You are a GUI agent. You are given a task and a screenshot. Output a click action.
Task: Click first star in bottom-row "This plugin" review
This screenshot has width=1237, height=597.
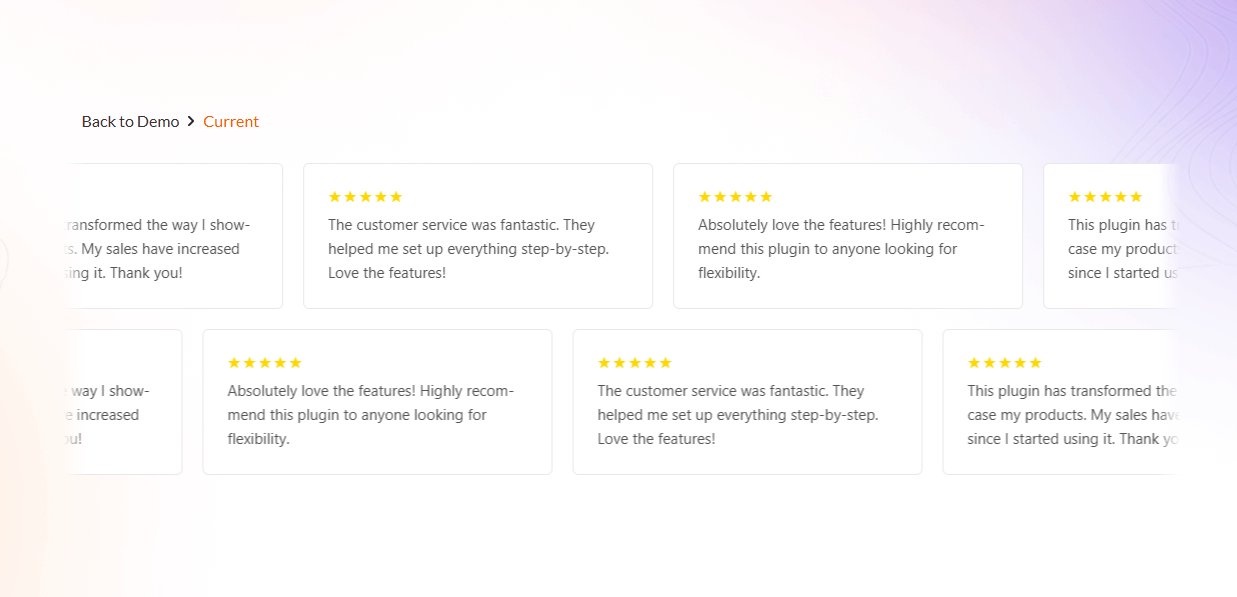[x=974, y=363]
